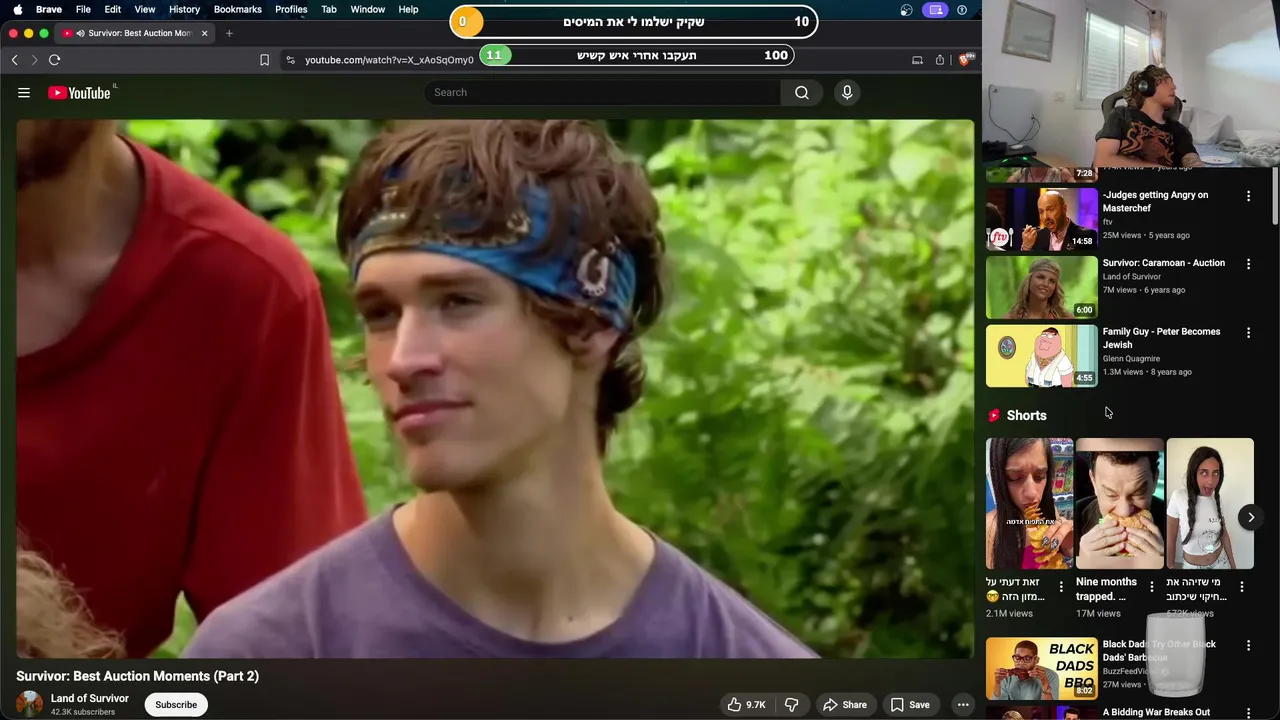Click the address bar URL
This screenshot has width=1280, height=720.
tap(389, 60)
